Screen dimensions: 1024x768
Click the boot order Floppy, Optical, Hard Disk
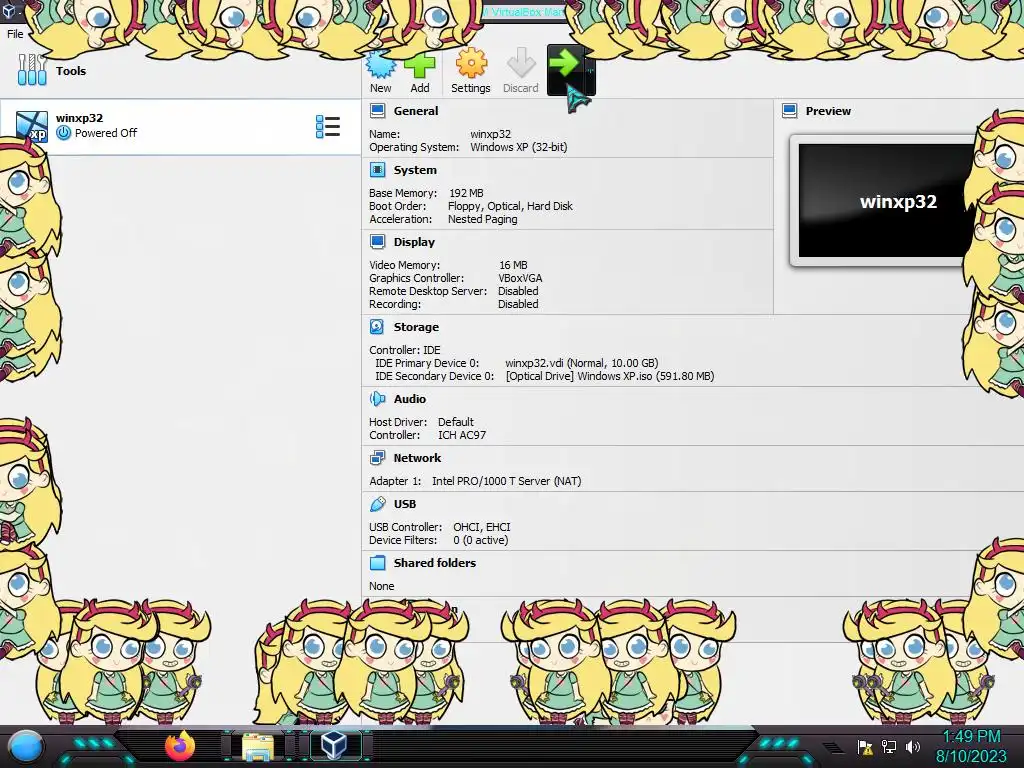click(x=510, y=206)
